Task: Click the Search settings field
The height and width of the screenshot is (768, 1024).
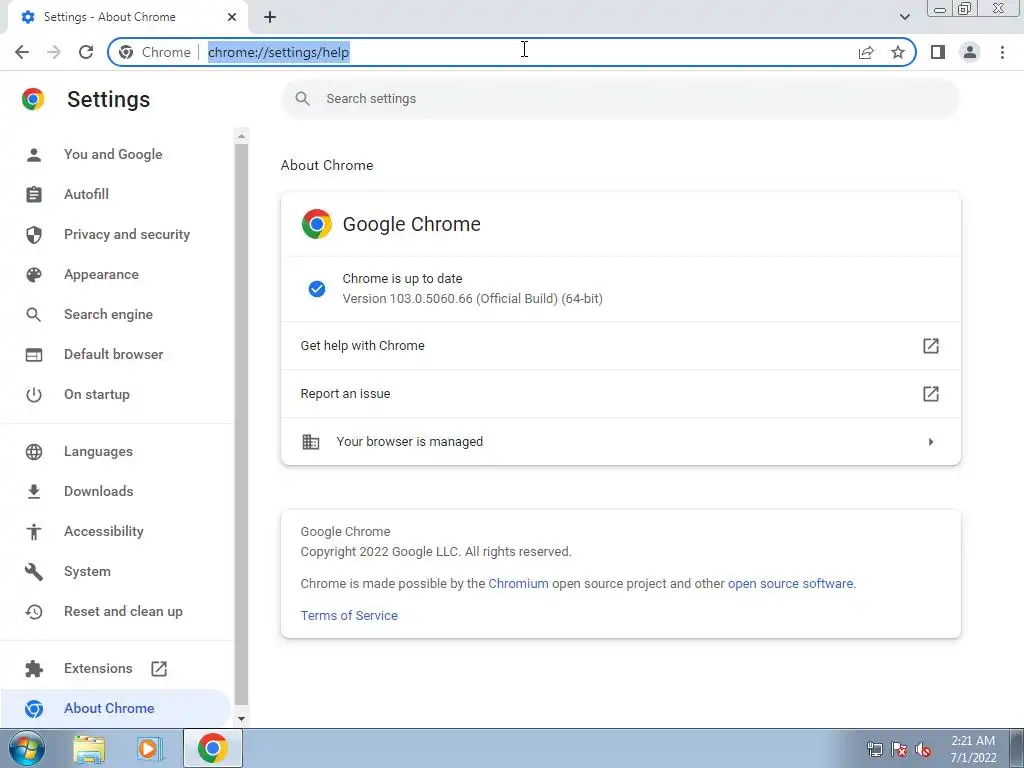Action: pos(620,99)
